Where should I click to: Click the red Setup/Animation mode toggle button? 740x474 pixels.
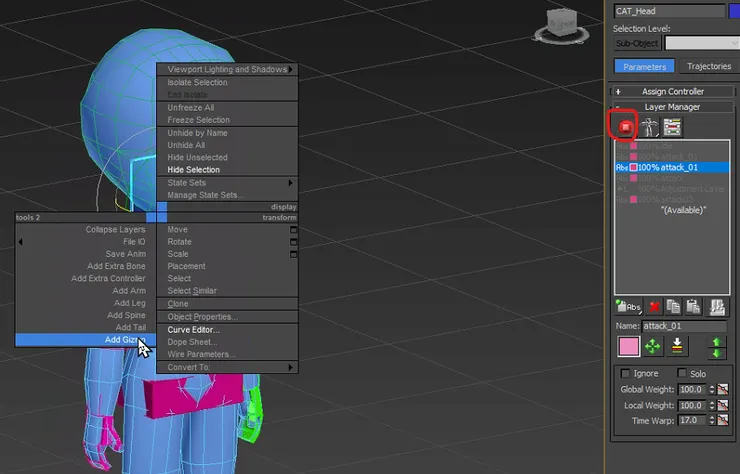click(x=625, y=127)
